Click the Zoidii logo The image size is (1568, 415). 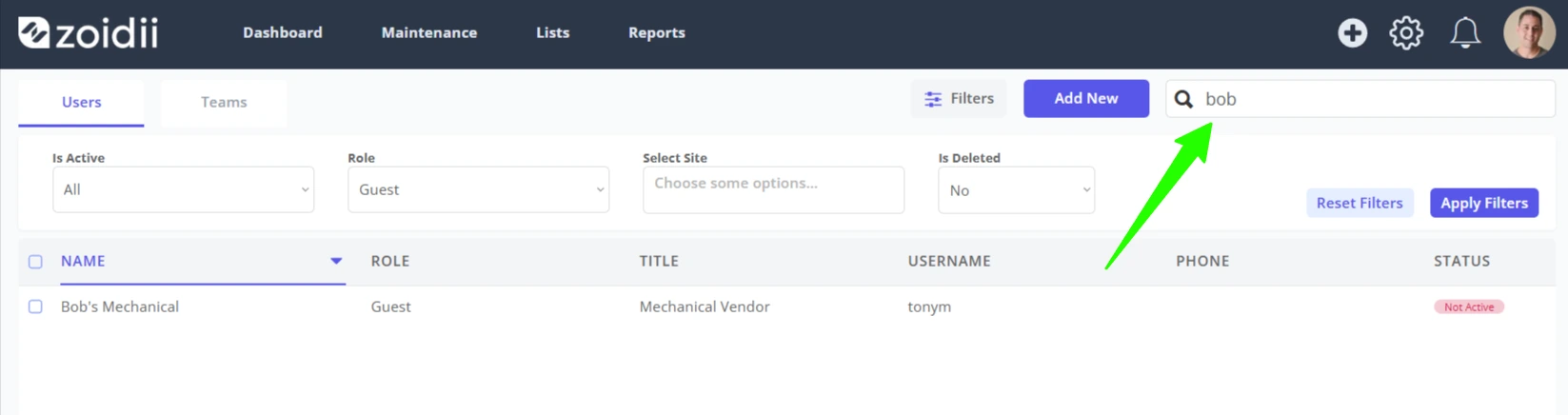[x=88, y=32]
